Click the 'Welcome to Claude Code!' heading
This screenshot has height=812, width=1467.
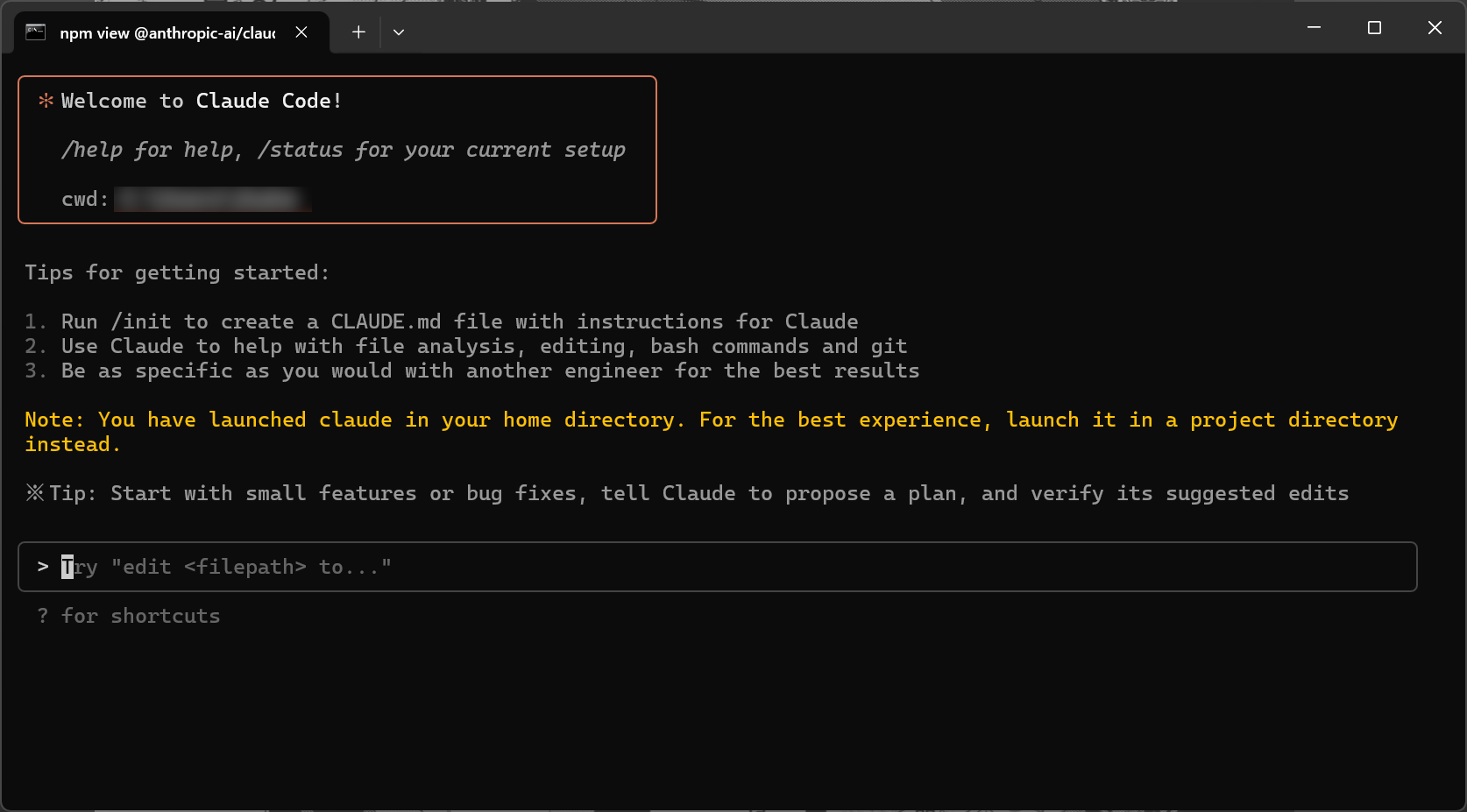[x=201, y=101]
